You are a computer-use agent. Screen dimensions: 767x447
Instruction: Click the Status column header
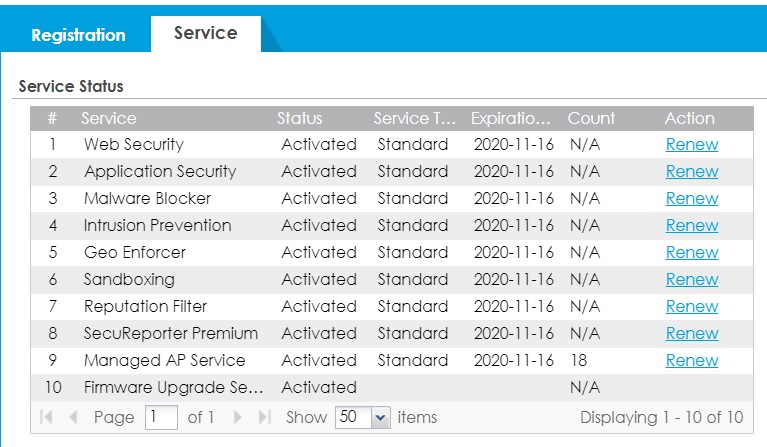click(x=299, y=118)
